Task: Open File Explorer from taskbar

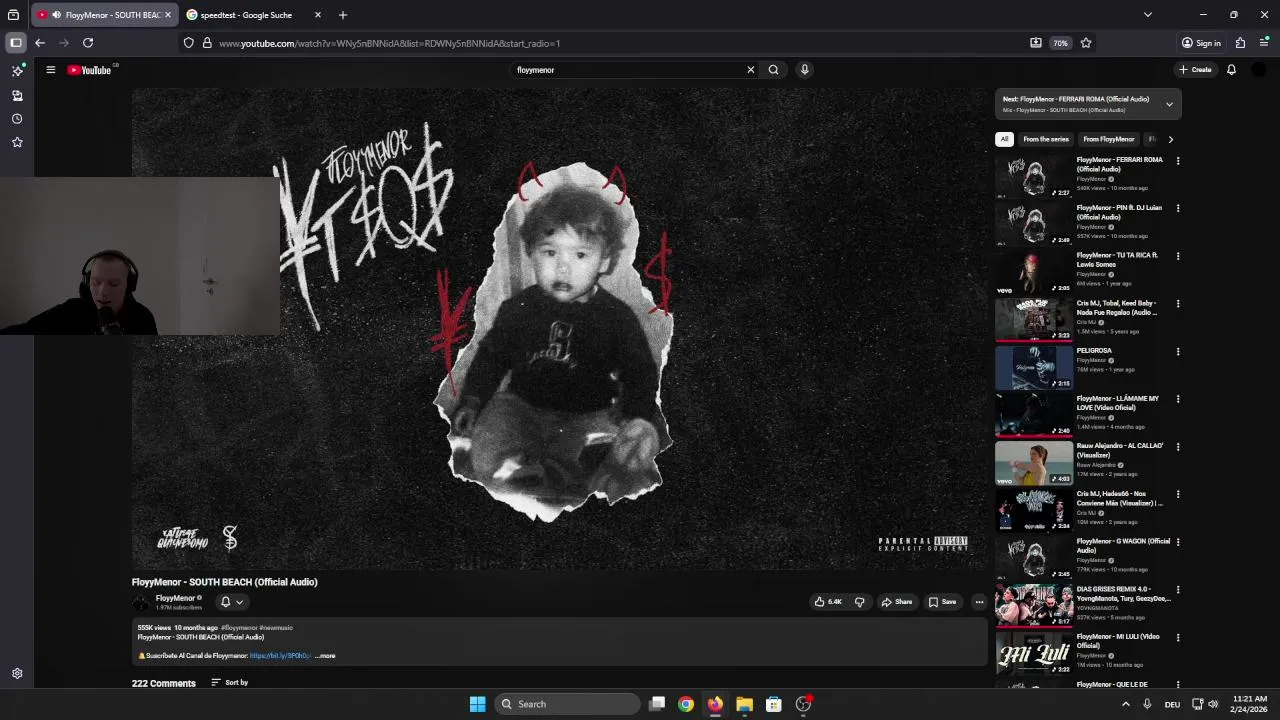Action: click(x=744, y=704)
